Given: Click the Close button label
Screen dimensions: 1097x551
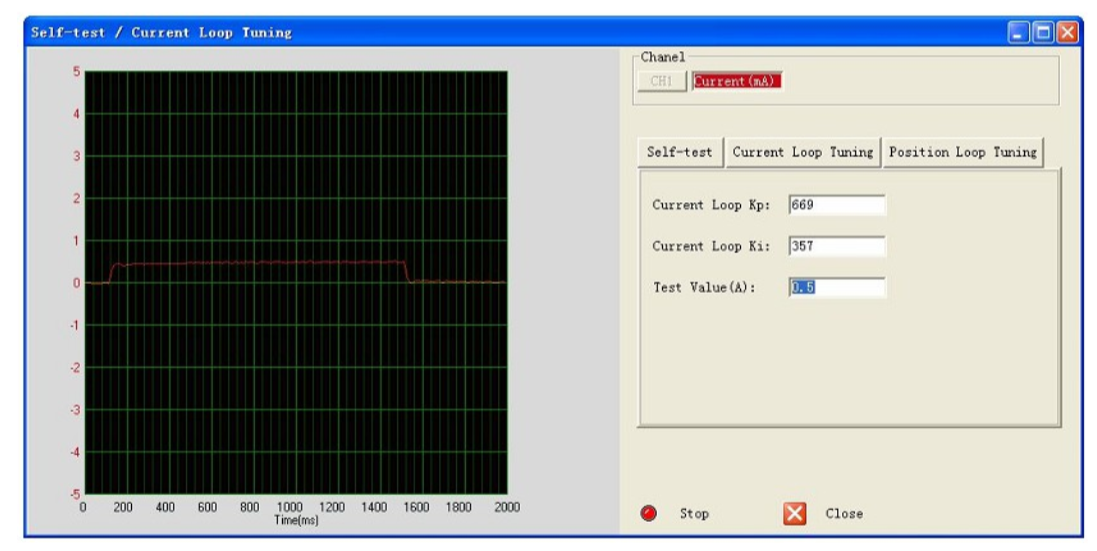Looking at the screenshot, I should tap(844, 513).
